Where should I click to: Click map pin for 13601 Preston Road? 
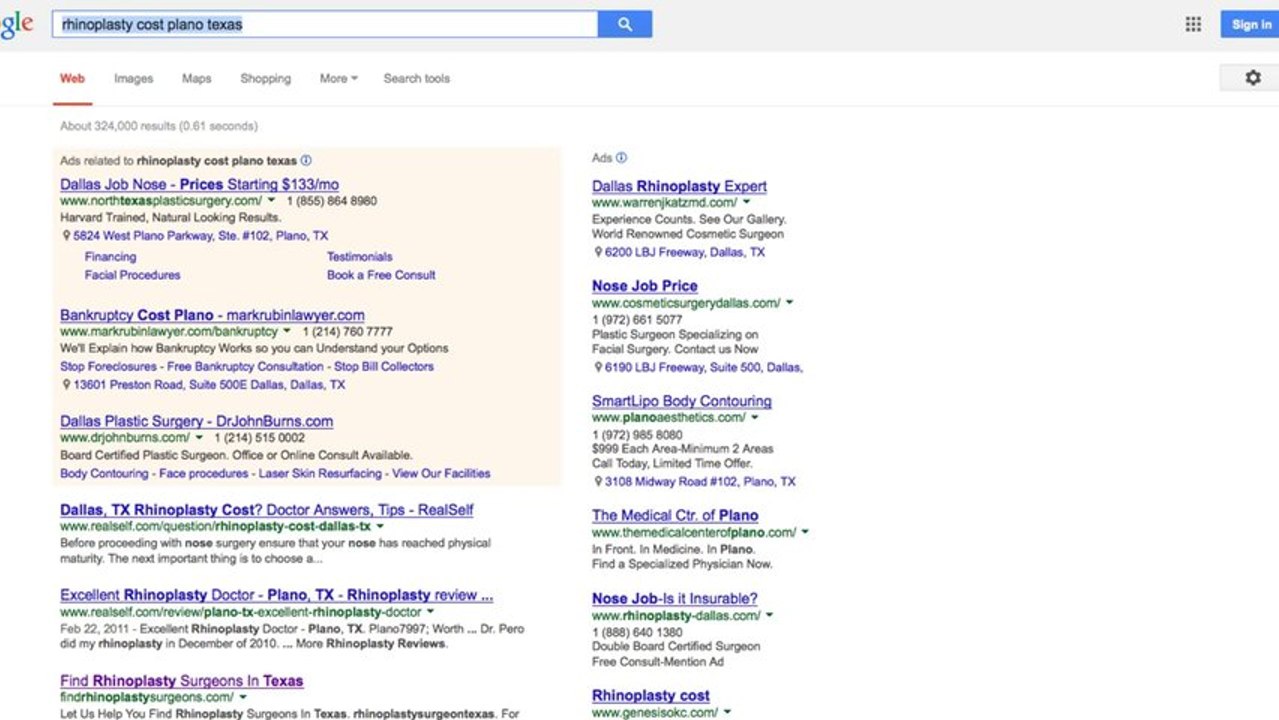coord(66,385)
